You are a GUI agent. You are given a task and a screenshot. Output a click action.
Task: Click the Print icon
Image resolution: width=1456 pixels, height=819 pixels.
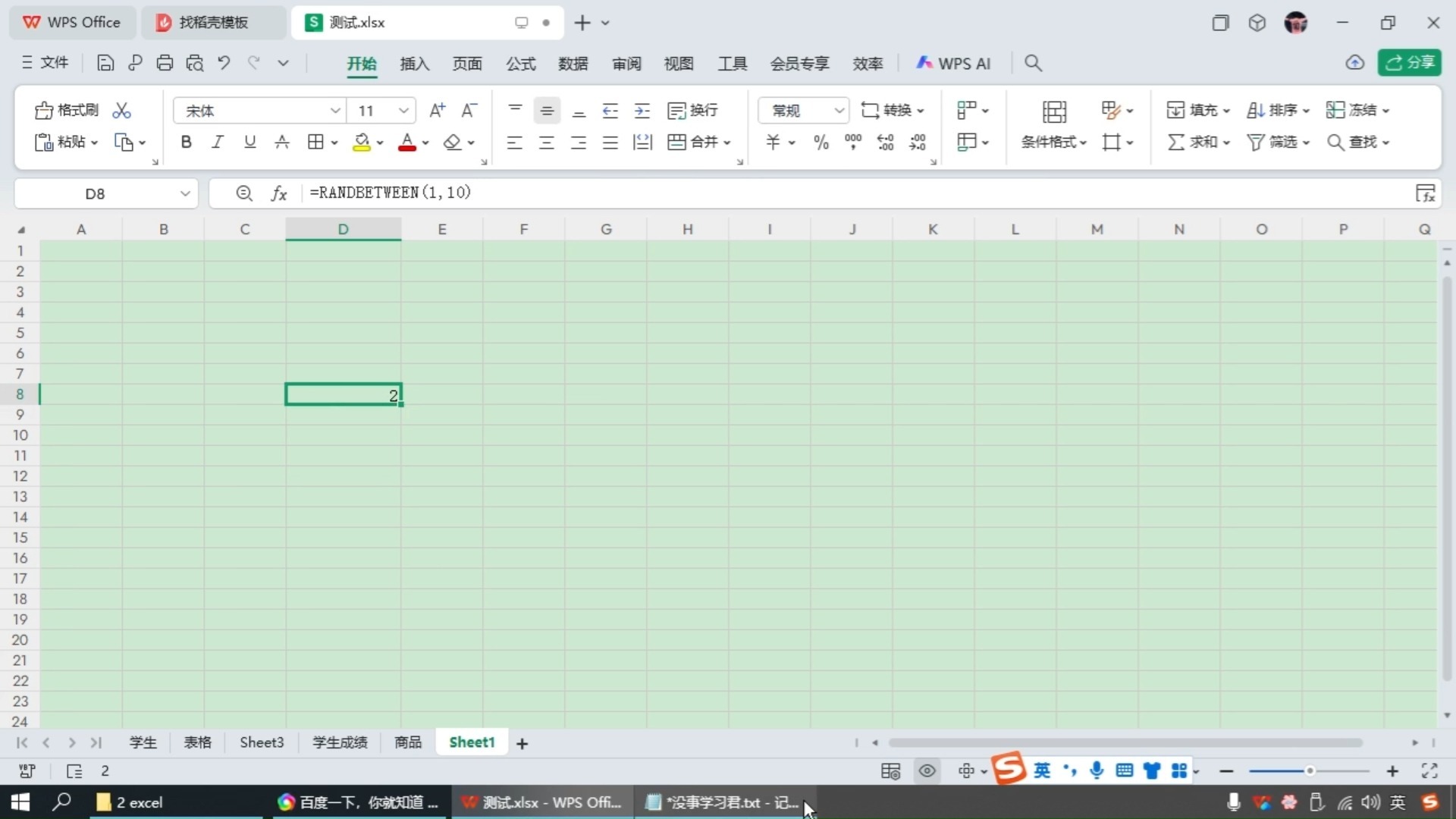pyautogui.click(x=165, y=63)
